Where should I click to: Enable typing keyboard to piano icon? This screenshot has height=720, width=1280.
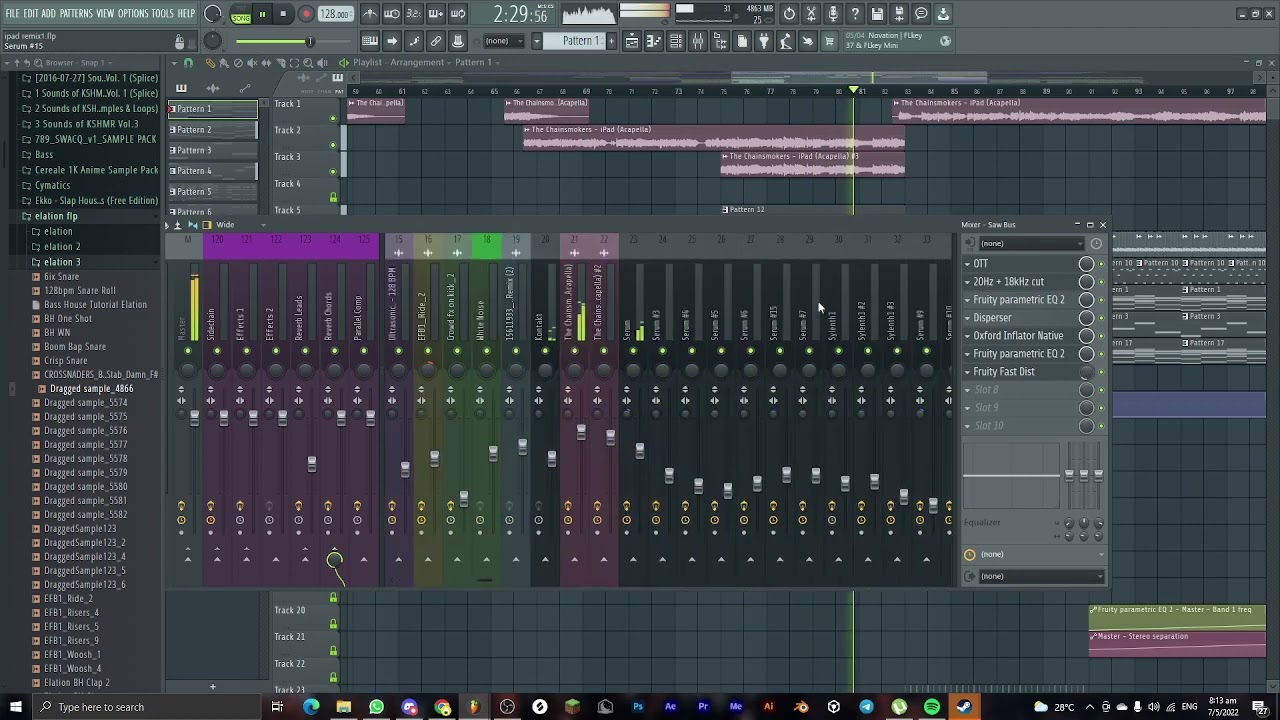(370, 41)
